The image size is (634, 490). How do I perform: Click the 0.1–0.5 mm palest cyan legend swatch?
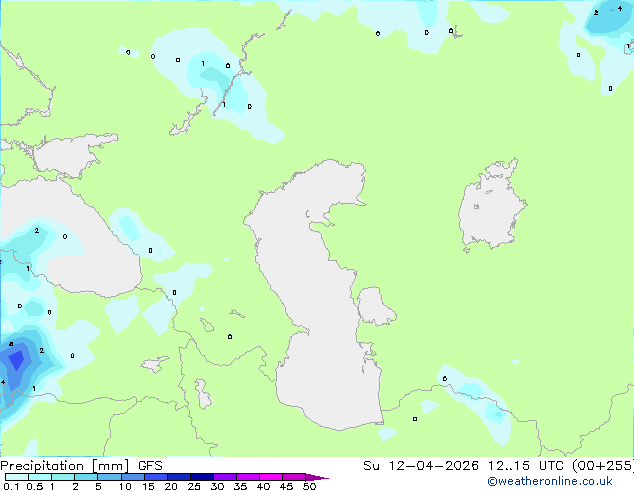click(17, 477)
